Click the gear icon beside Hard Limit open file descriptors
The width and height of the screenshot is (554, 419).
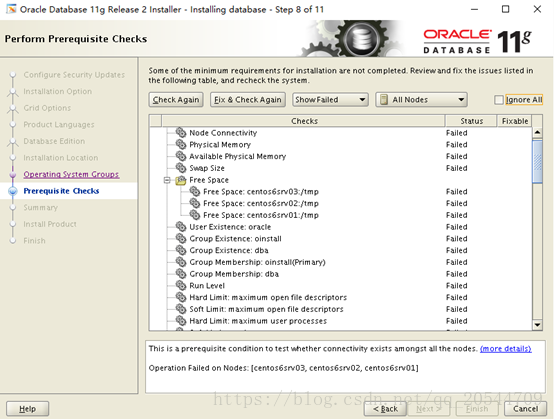(x=181, y=297)
